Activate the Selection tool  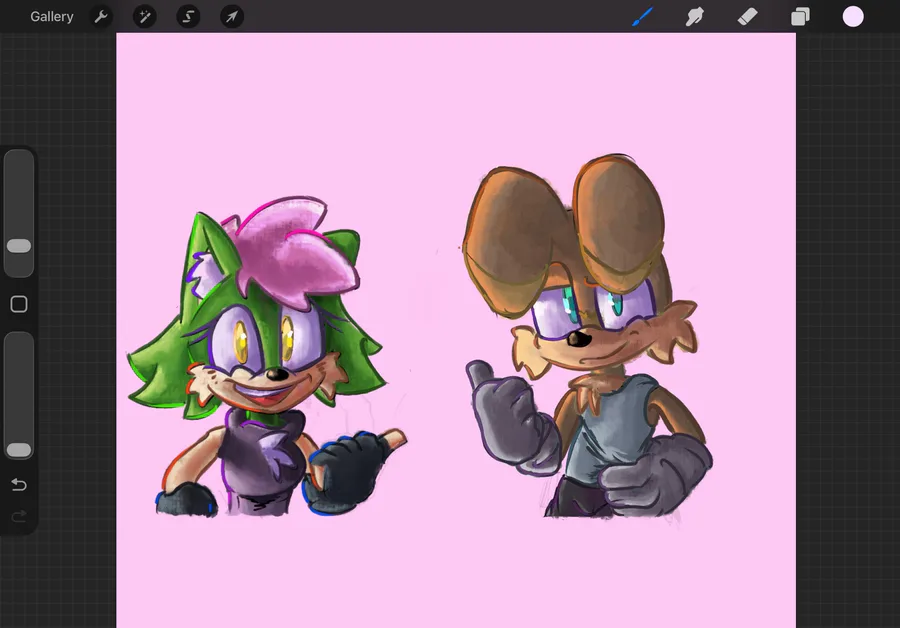pos(188,17)
